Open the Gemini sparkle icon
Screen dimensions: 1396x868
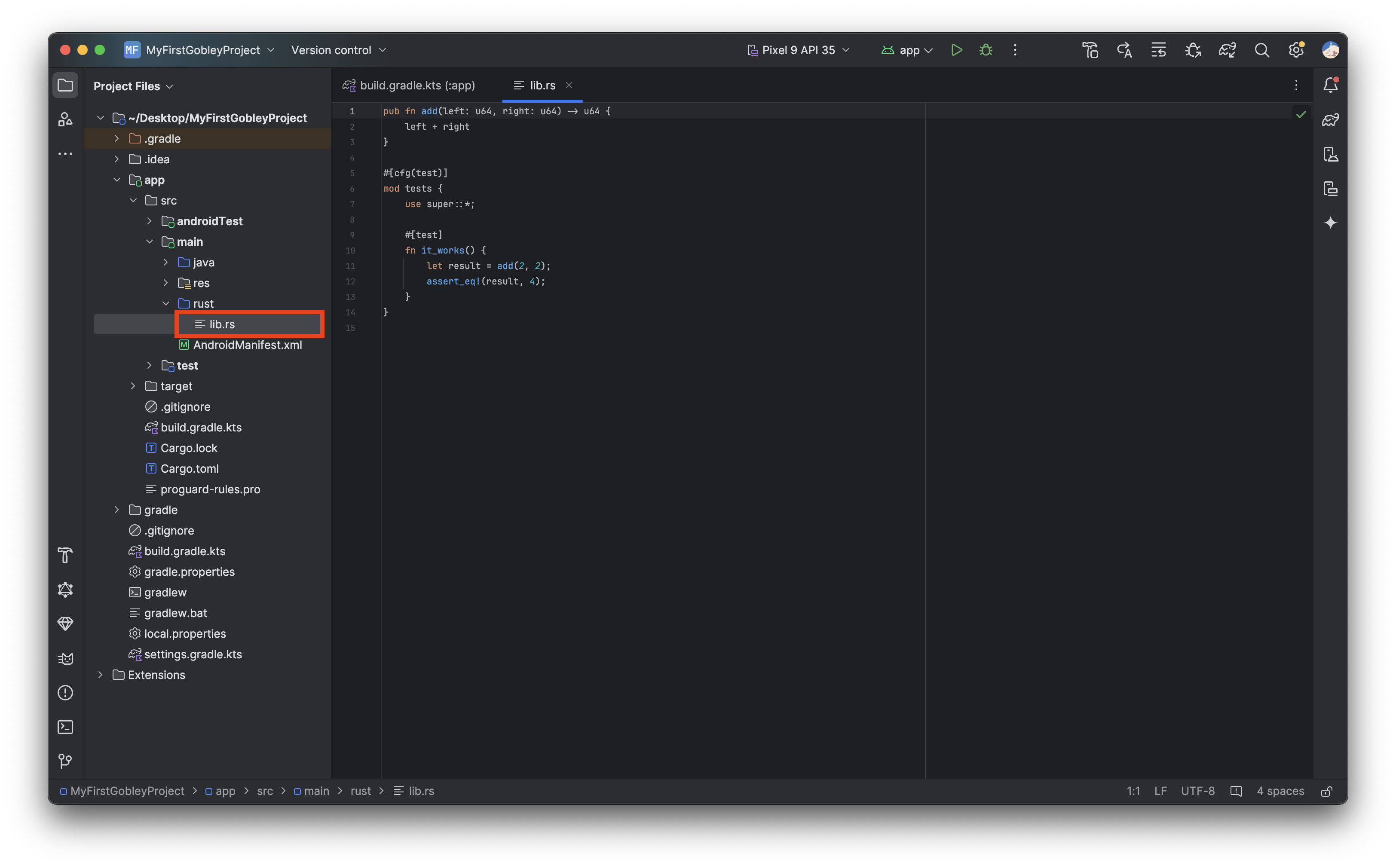pyautogui.click(x=1330, y=223)
